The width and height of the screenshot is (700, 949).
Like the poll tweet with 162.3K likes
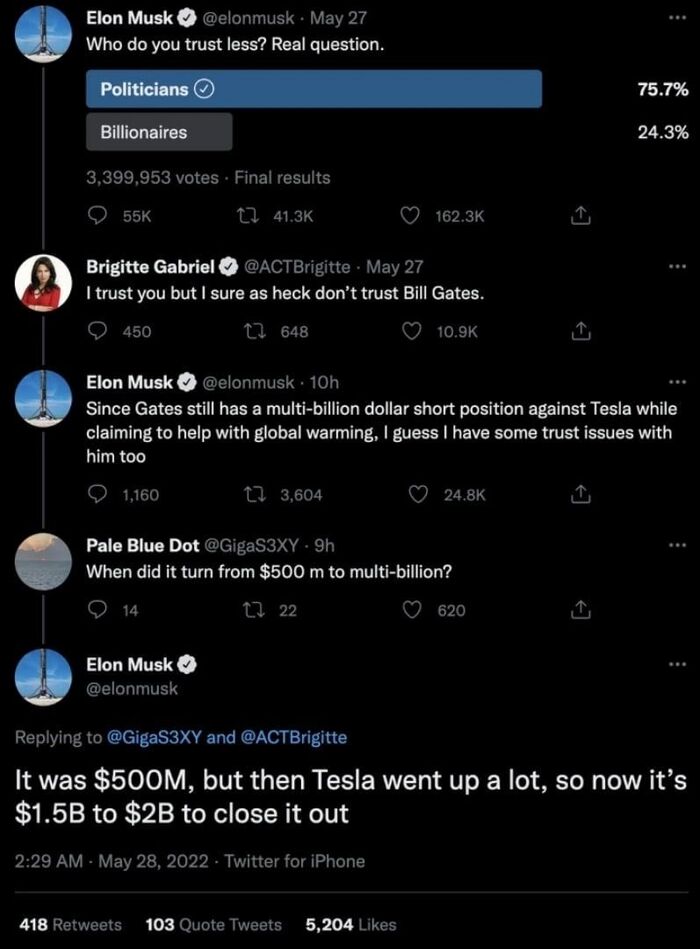pyautogui.click(x=410, y=216)
